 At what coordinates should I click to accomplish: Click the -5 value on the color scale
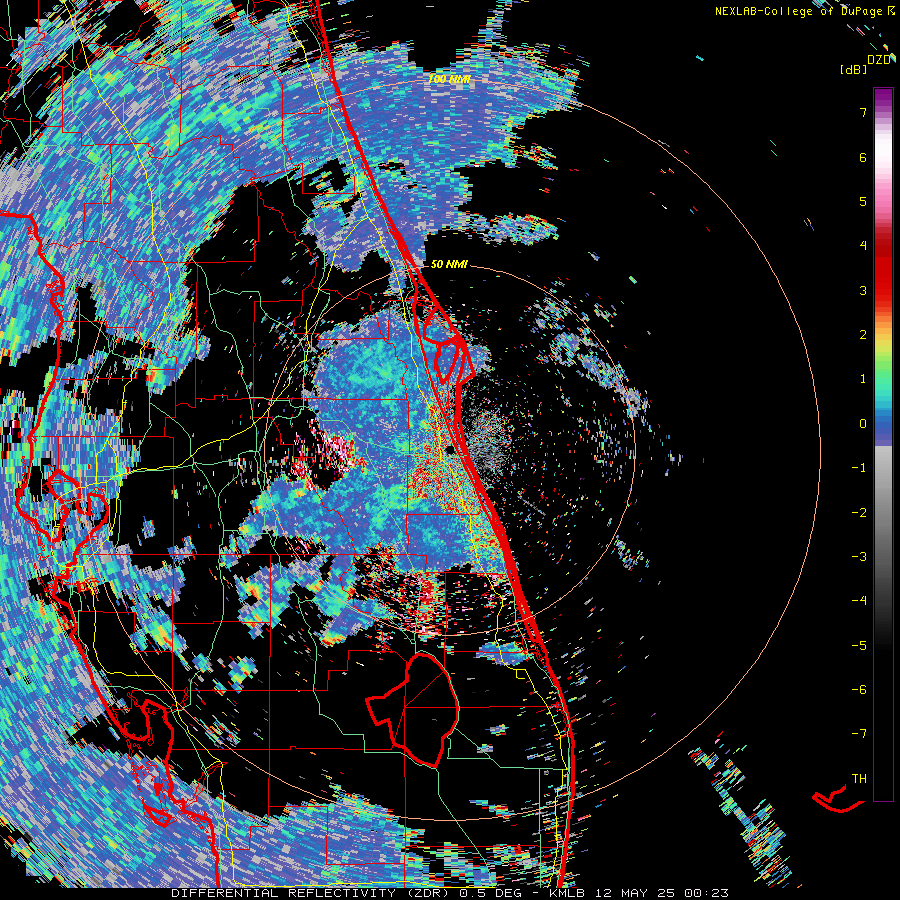point(859,645)
